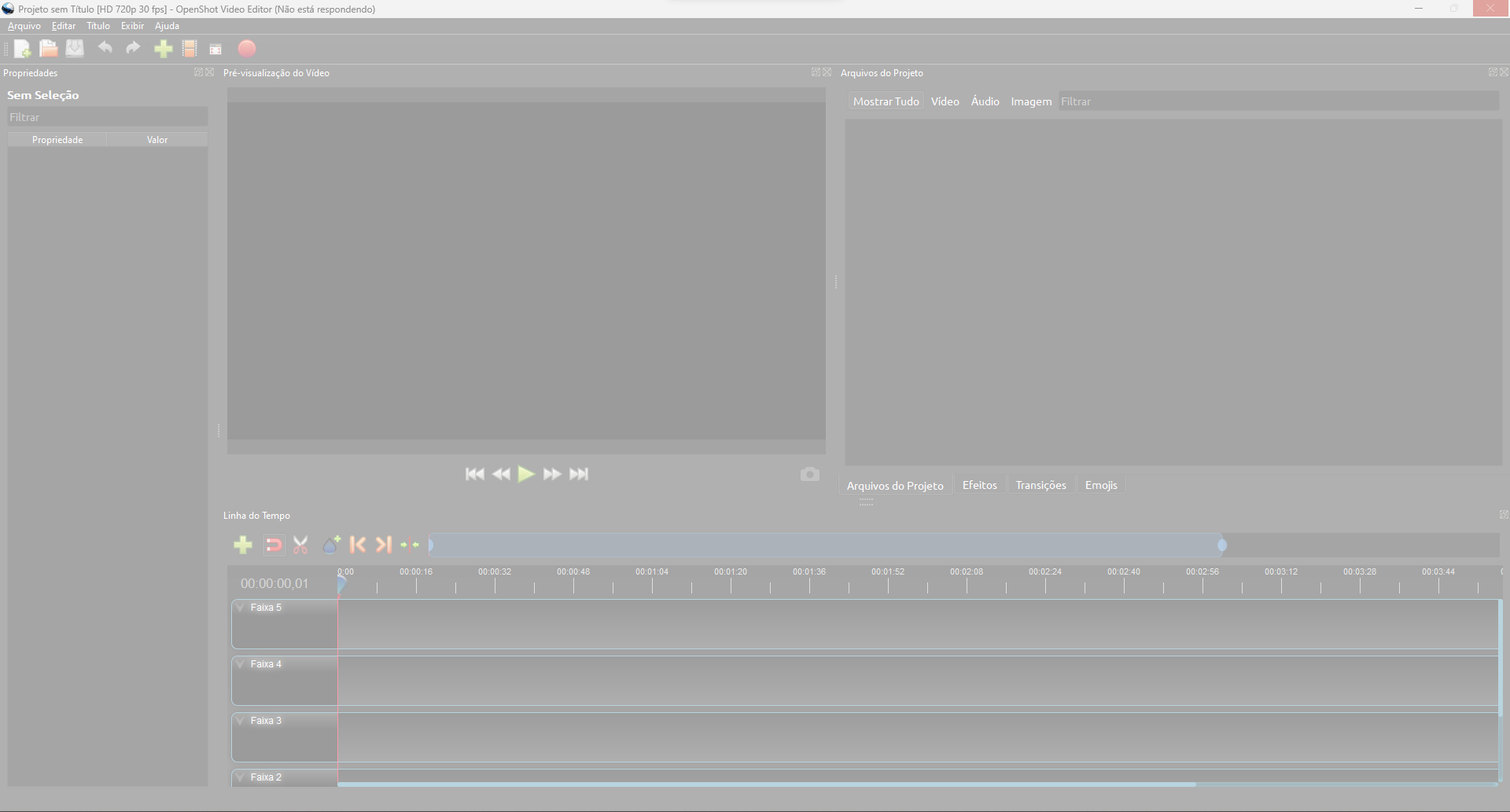The height and width of the screenshot is (812, 1510).
Task: Open the Título menu
Action: coord(98,26)
